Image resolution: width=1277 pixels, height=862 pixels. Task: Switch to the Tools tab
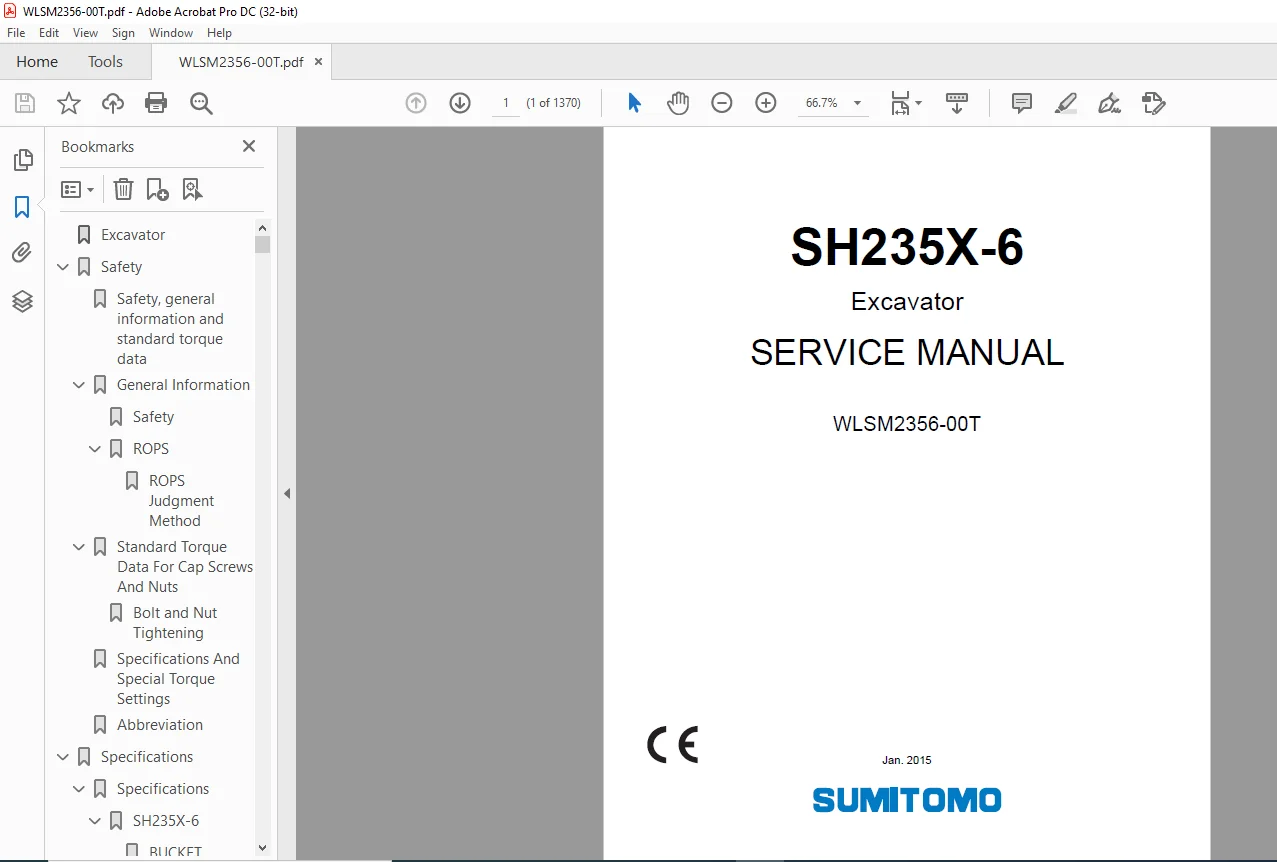point(105,62)
